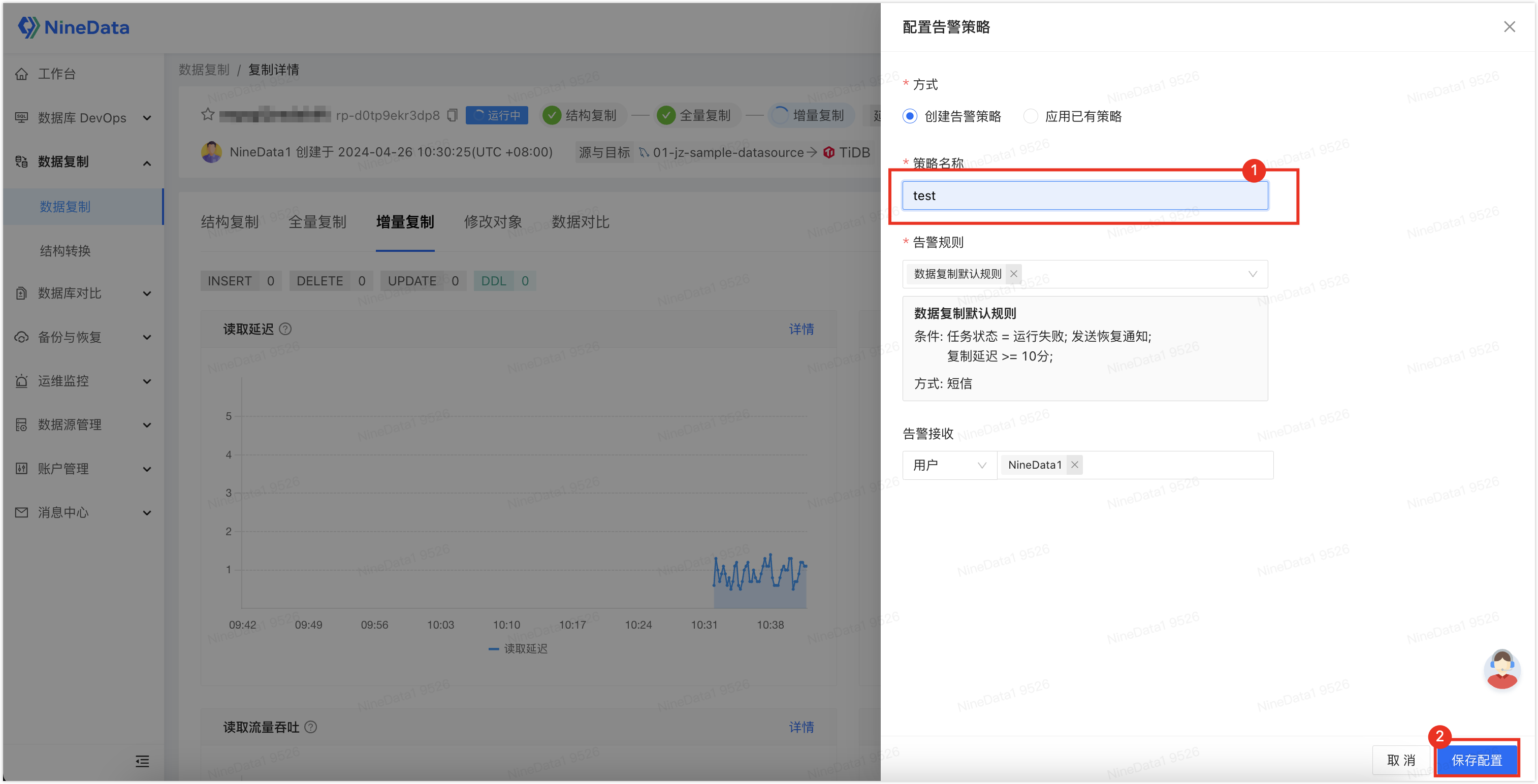Select the 创建告警策略 radio option
The image size is (1538, 784).
(910, 116)
